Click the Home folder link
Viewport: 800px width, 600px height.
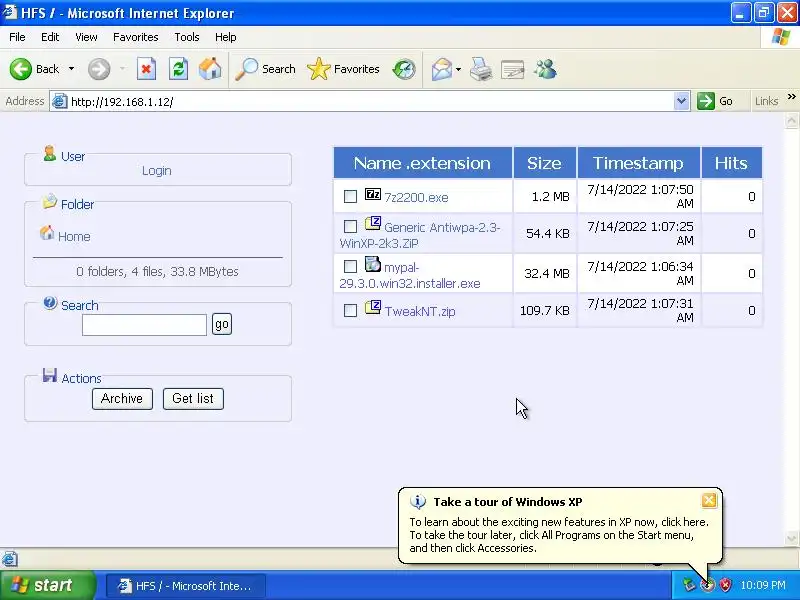(74, 237)
